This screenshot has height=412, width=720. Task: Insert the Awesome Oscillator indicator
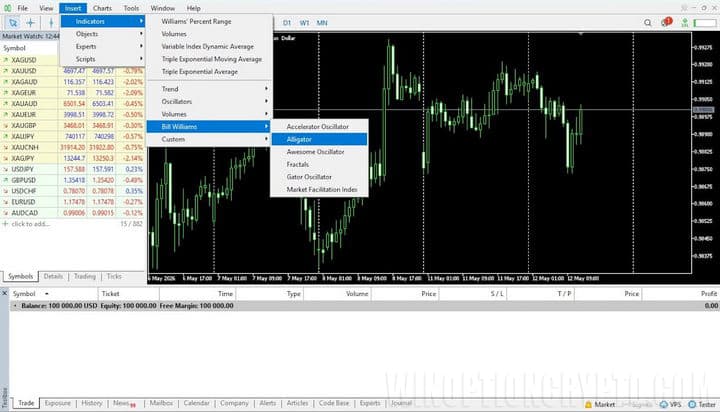coord(319,152)
